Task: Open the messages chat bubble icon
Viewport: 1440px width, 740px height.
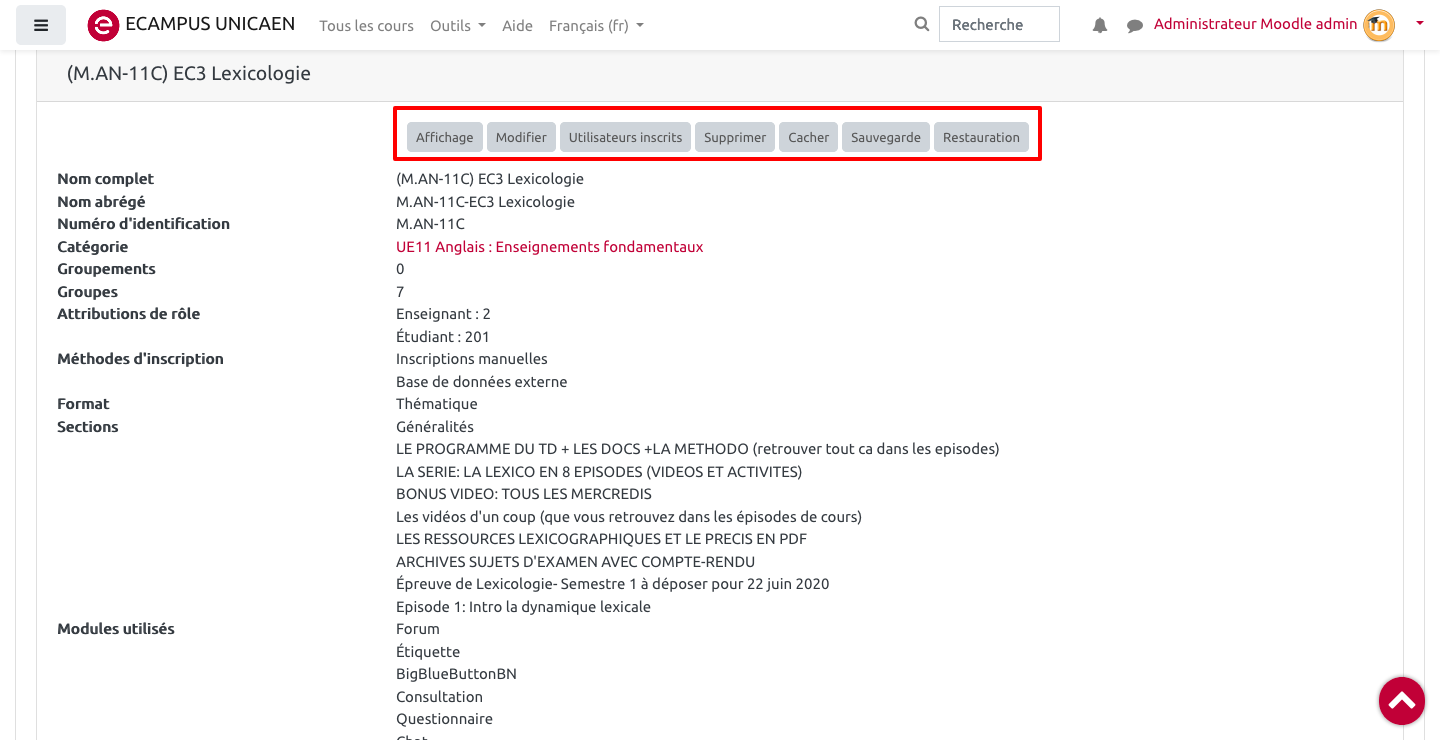Action: tap(1135, 26)
